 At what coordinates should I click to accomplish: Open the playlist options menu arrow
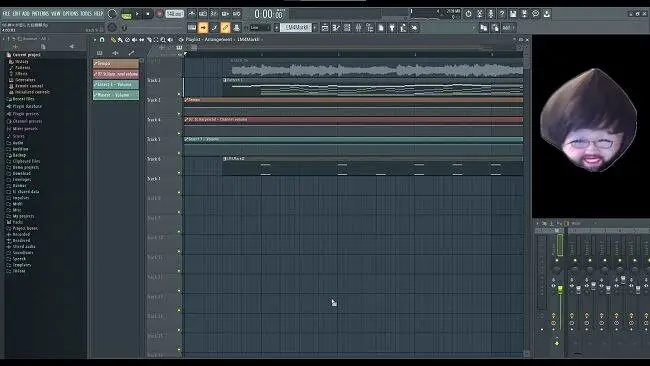95,40
